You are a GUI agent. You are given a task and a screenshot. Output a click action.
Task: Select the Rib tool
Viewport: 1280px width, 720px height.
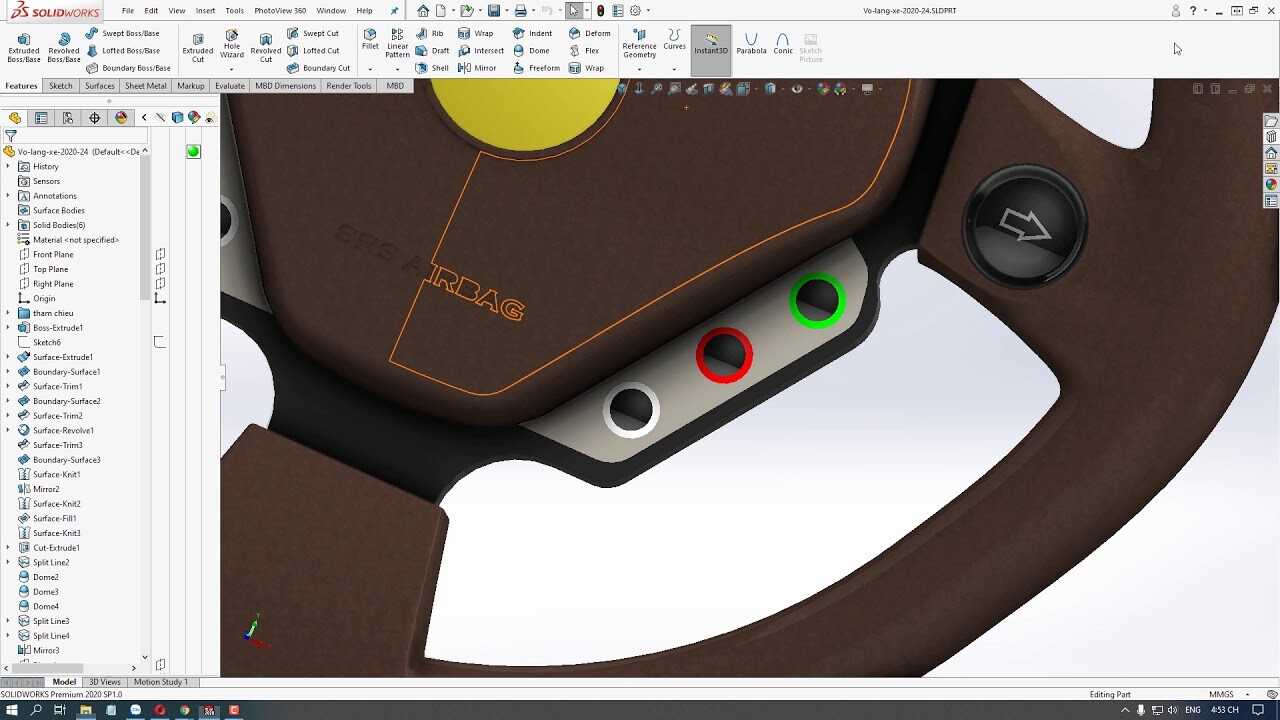coord(430,33)
